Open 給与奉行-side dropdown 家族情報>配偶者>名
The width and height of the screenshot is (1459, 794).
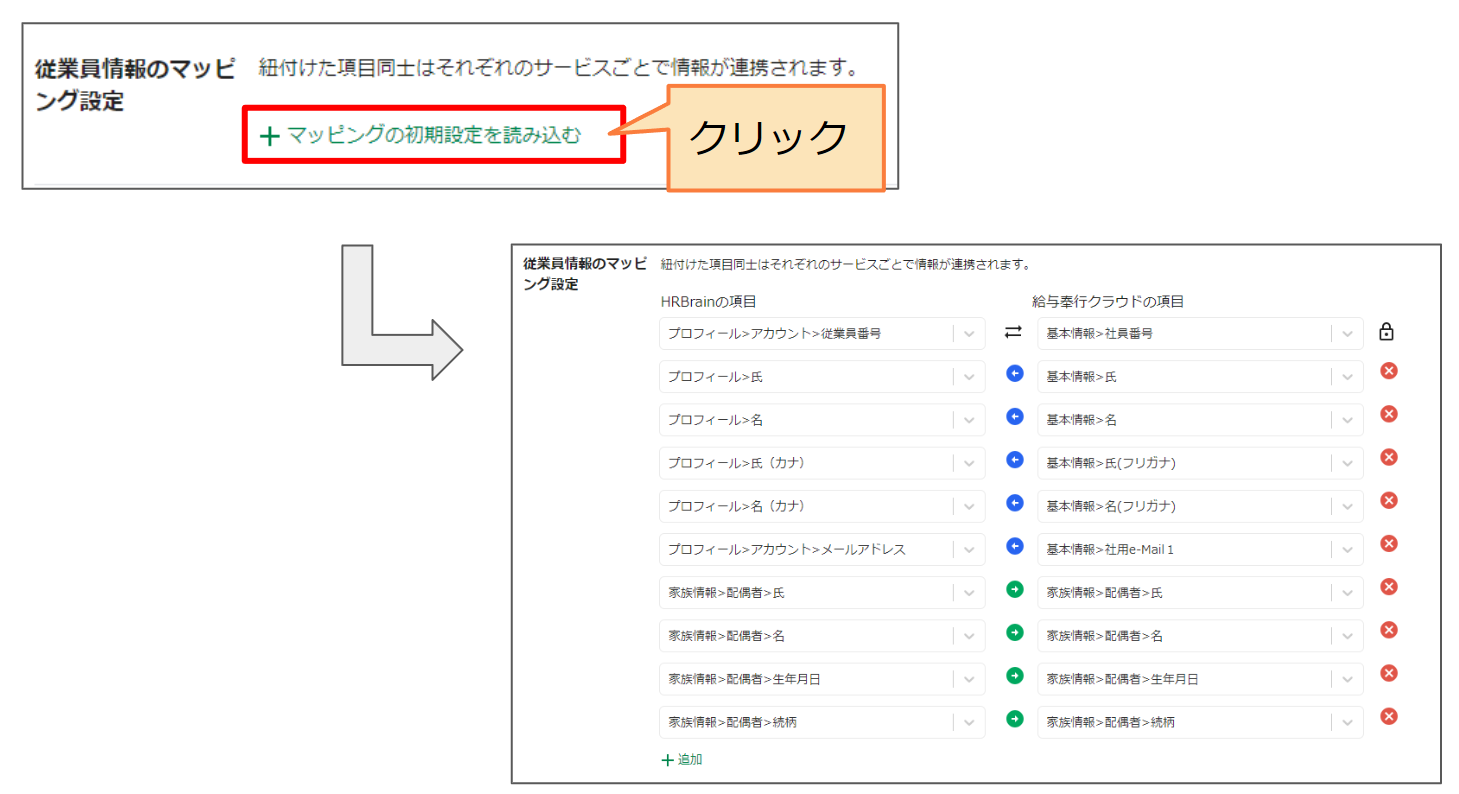(1200, 636)
